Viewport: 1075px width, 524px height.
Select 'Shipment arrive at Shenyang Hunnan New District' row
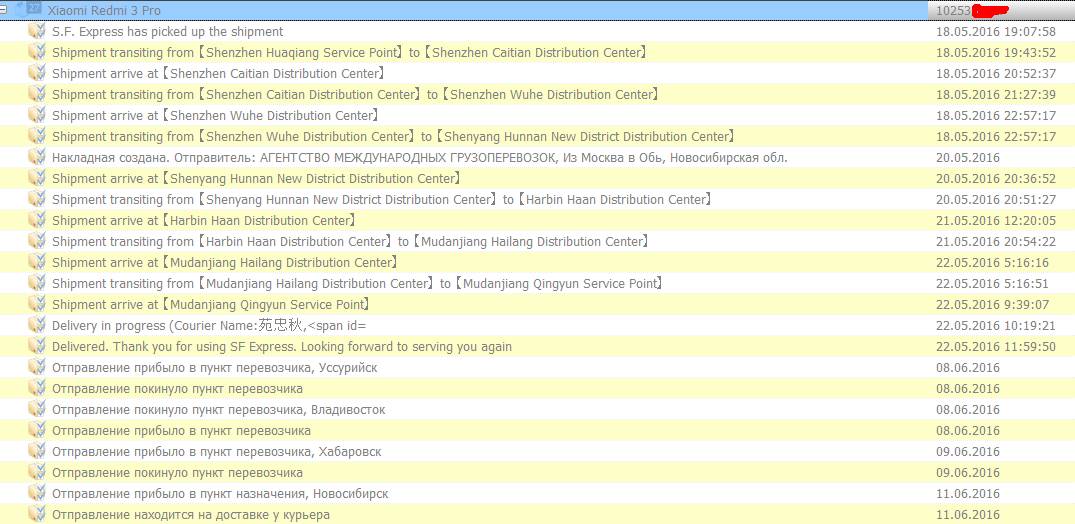[x=256, y=178]
